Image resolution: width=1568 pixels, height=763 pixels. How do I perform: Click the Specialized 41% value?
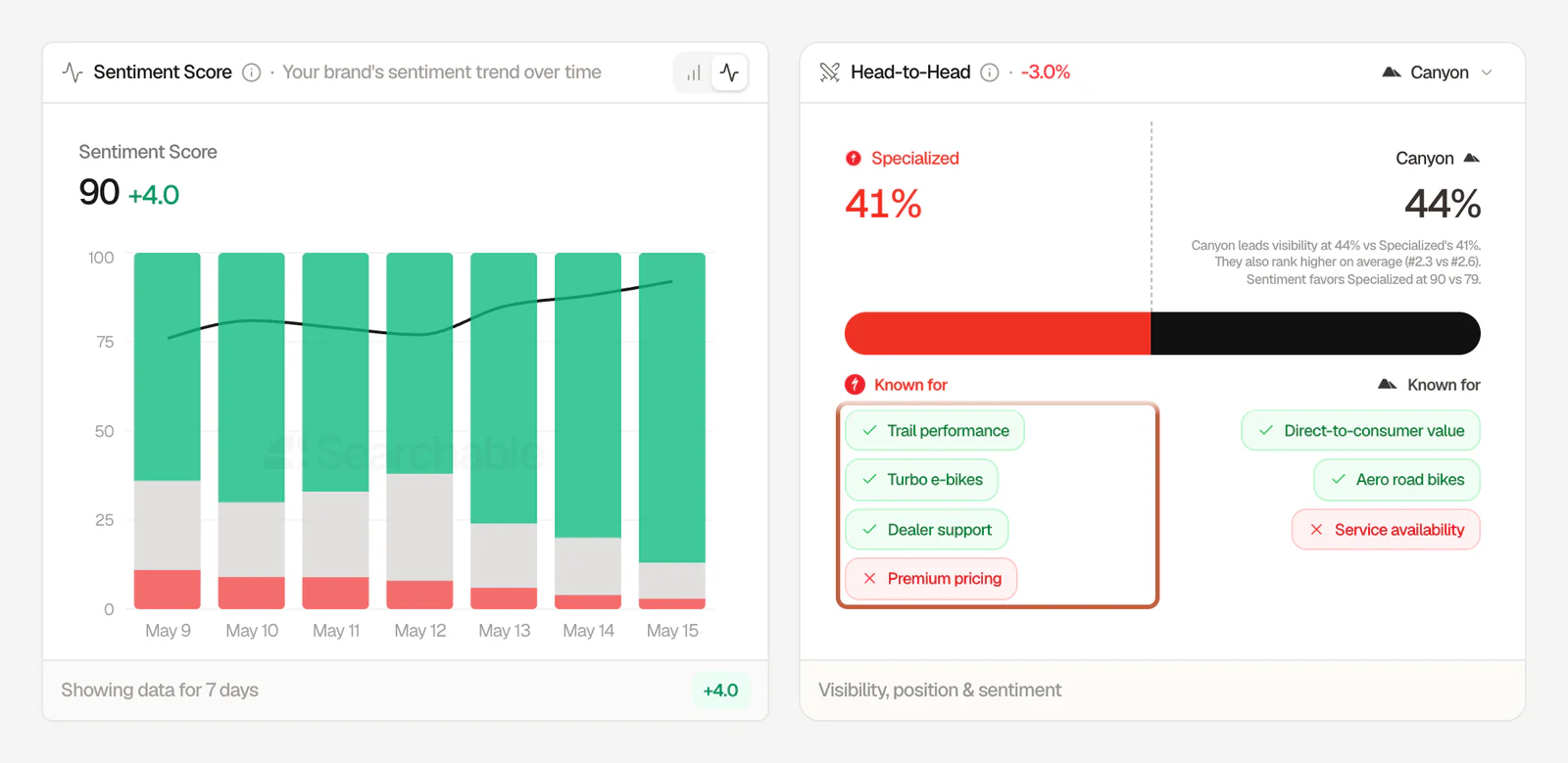click(883, 204)
